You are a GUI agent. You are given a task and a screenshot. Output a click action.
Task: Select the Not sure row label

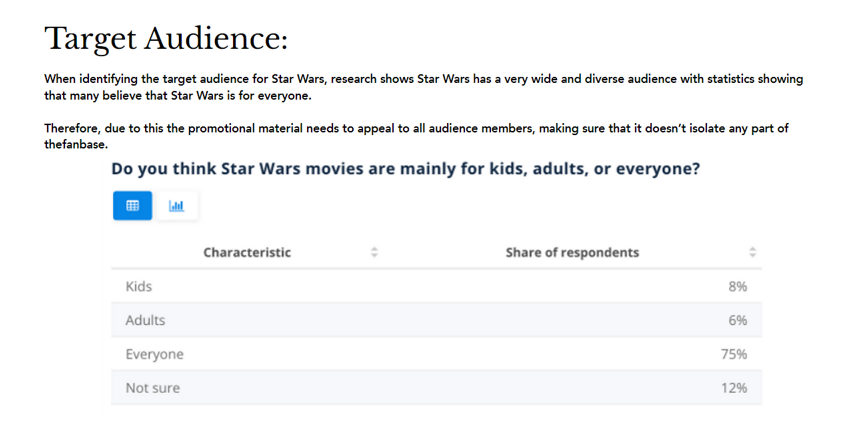coord(152,388)
